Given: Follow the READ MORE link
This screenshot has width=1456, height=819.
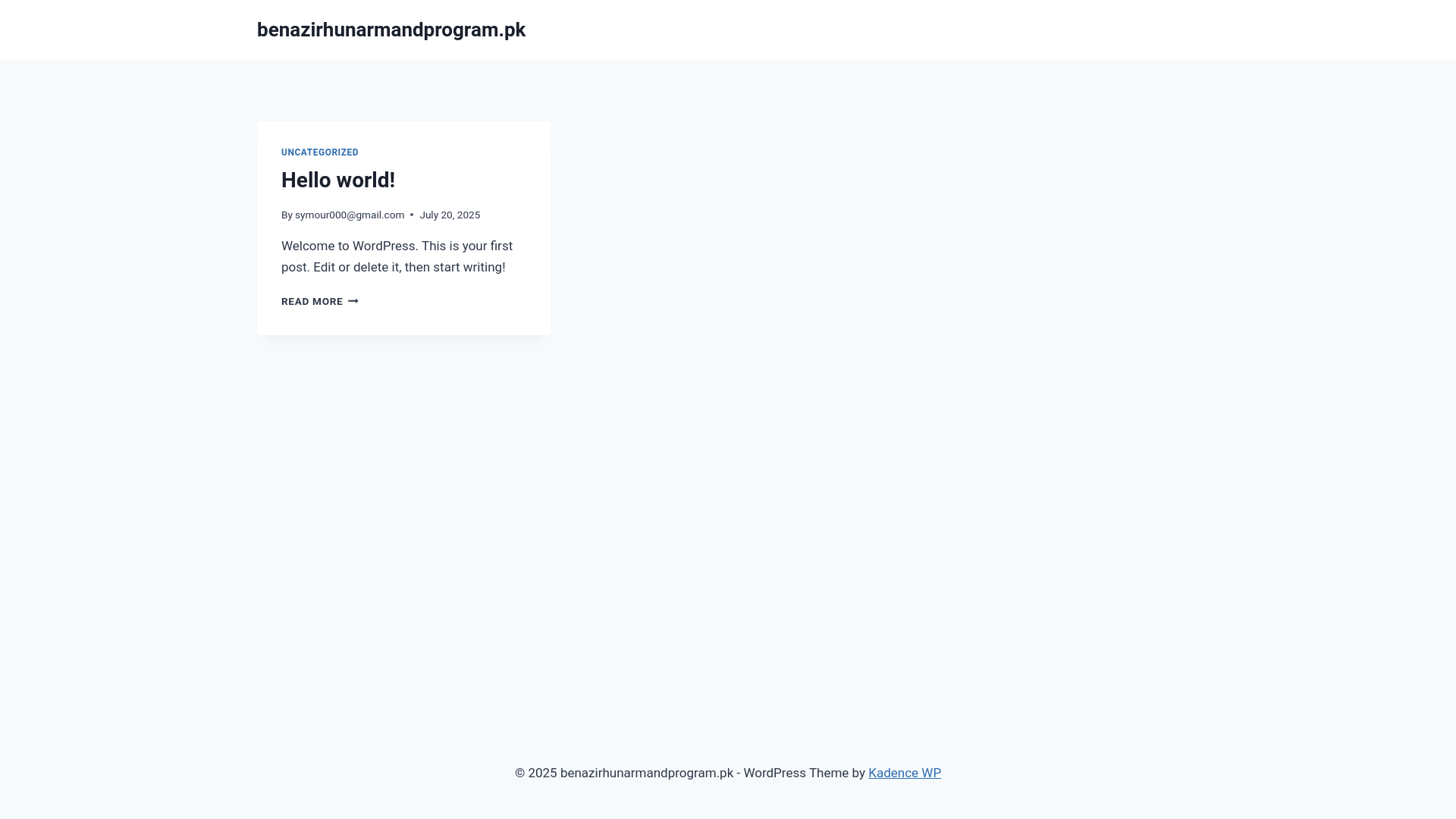Looking at the screenshot, I should [x=320, y=301].
